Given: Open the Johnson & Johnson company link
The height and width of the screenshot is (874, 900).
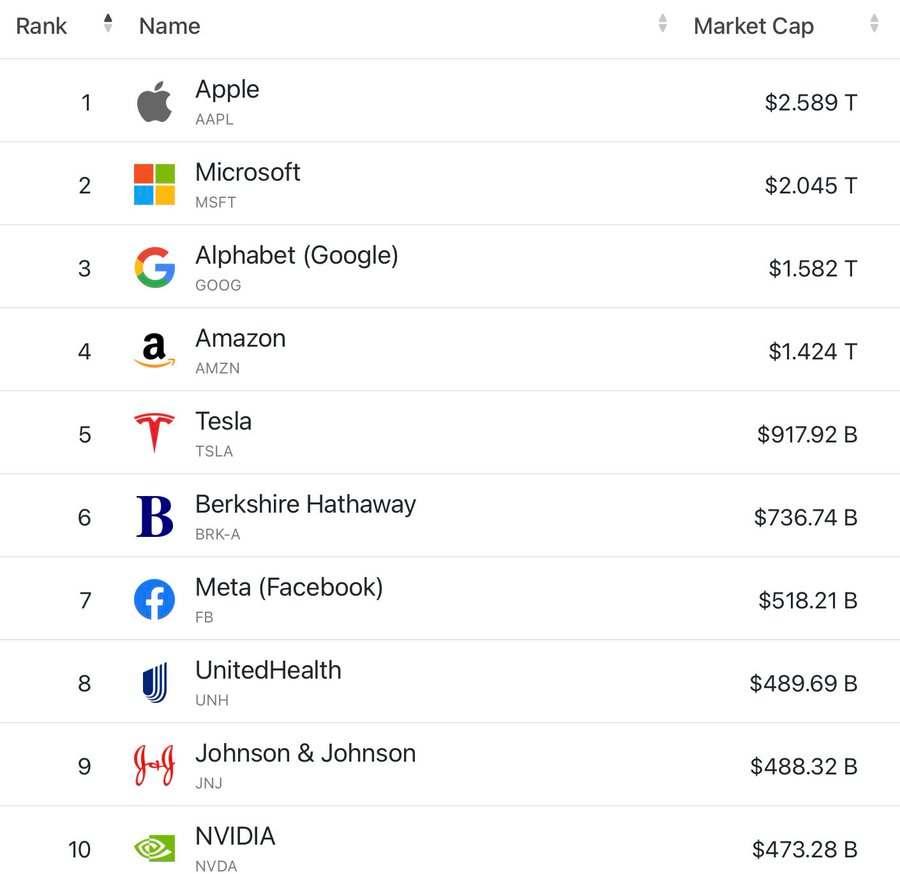Looking at the screenshot, I should pos(305,753).
